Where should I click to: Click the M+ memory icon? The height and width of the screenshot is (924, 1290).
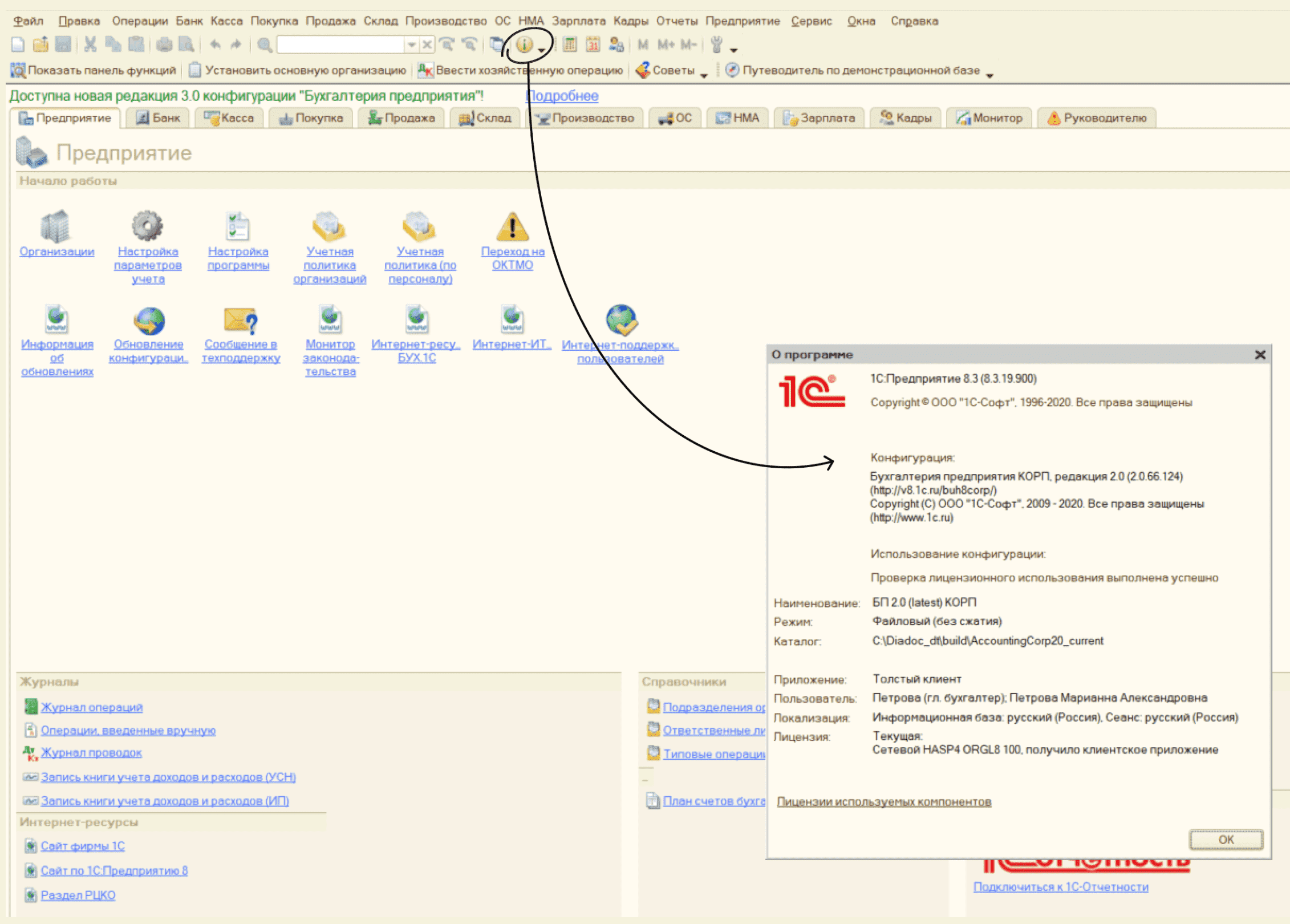coord(666,44)
